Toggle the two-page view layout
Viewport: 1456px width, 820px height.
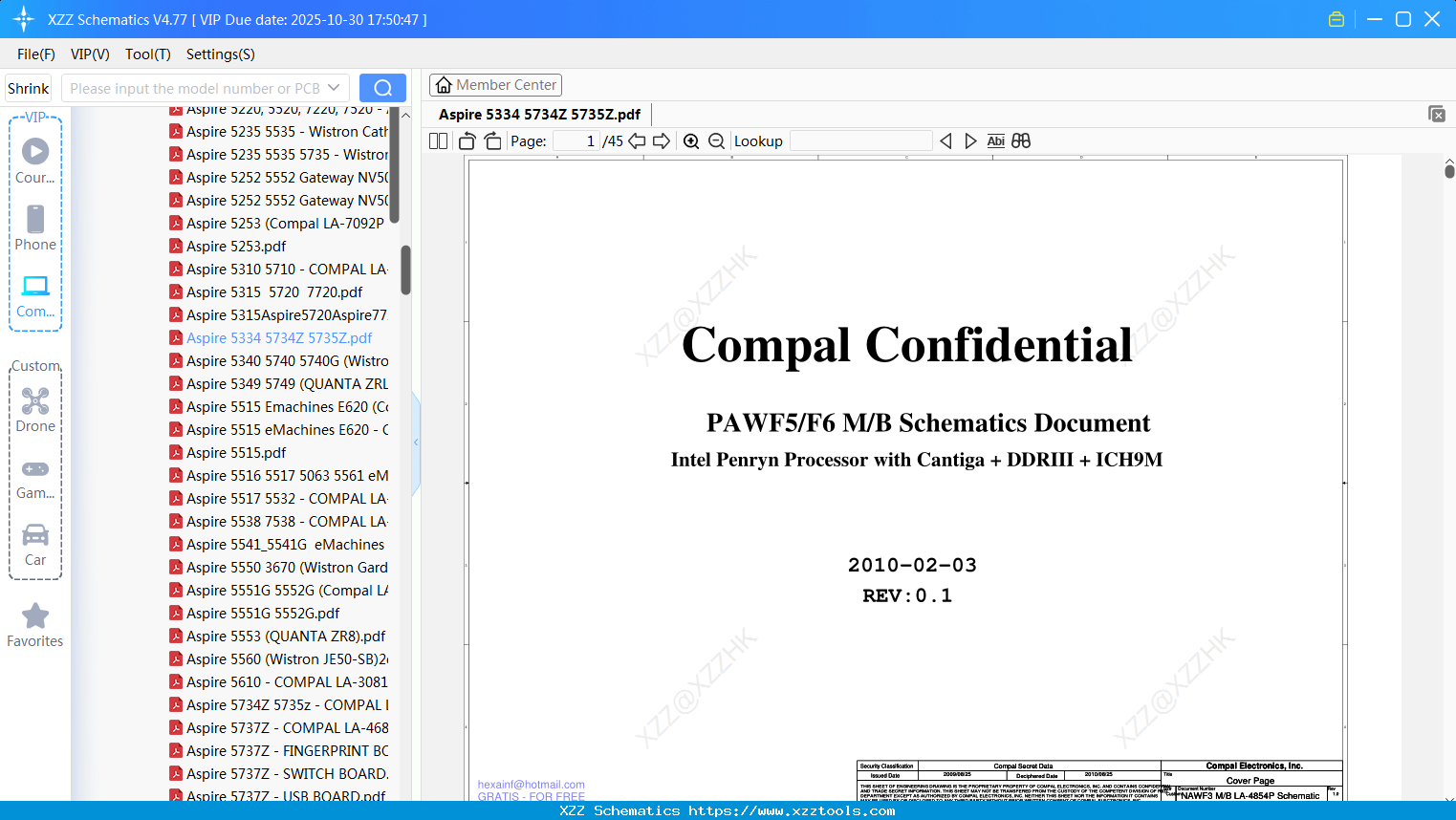(x=439, y=141)
